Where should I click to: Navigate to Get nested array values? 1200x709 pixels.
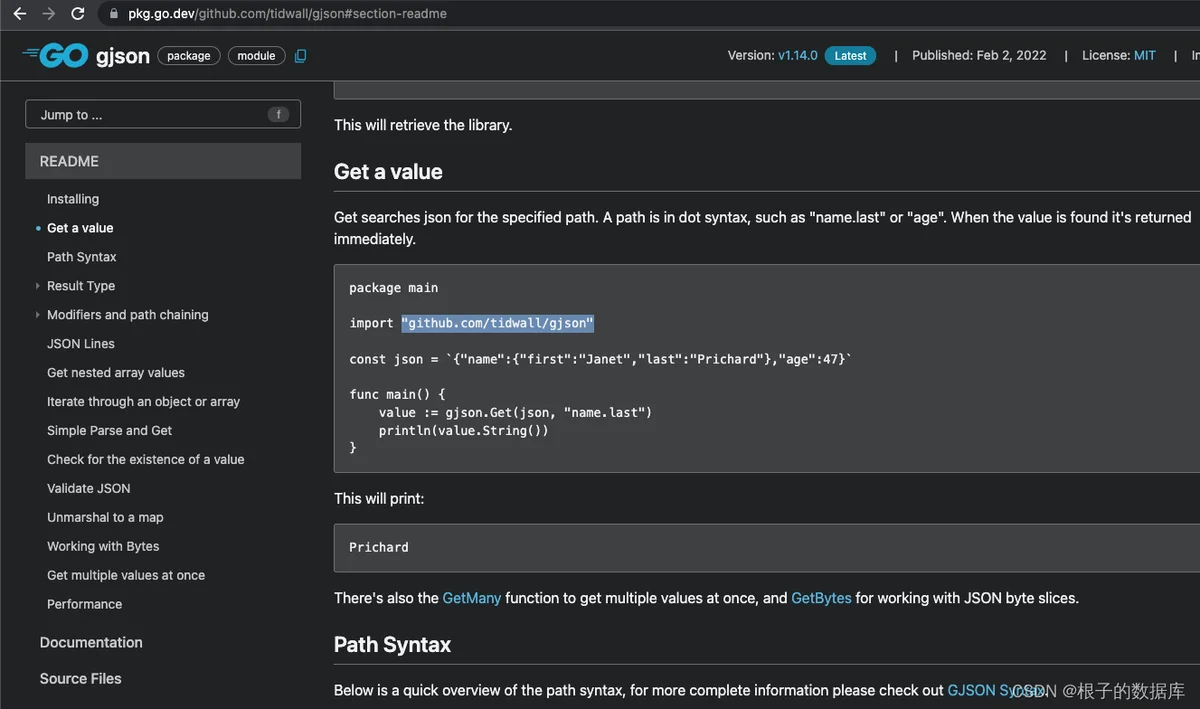[x=116, y=373]
